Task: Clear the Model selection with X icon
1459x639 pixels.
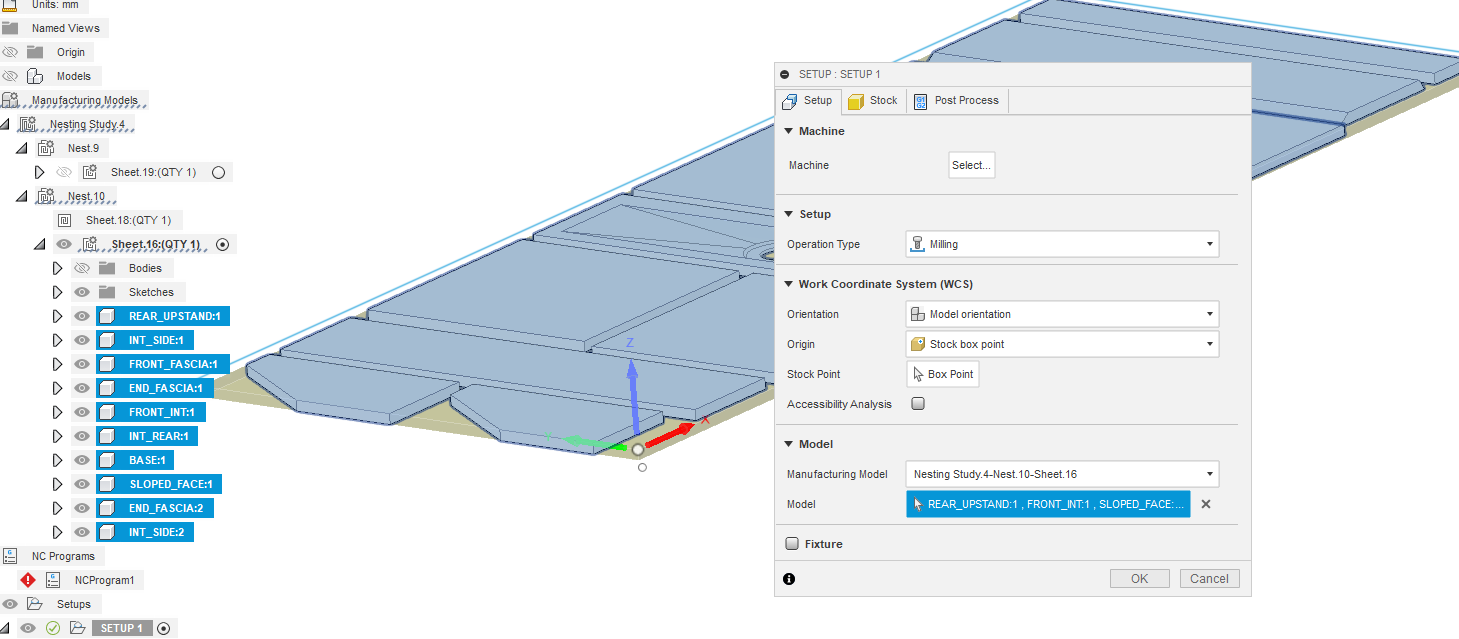Action: coord(1205,504)
